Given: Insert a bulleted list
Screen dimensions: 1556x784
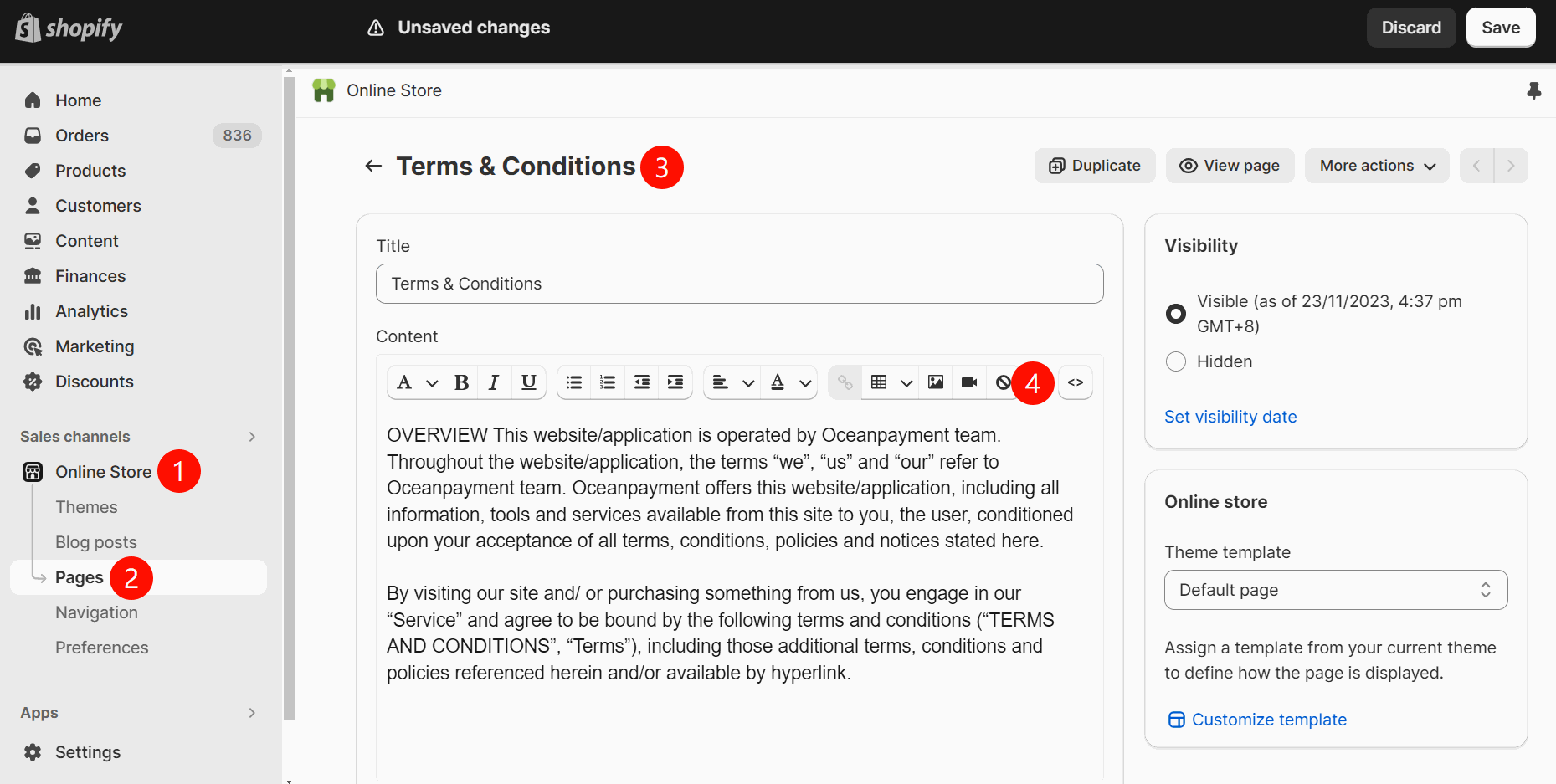Looking at the screenshot, I should (574, 382).
